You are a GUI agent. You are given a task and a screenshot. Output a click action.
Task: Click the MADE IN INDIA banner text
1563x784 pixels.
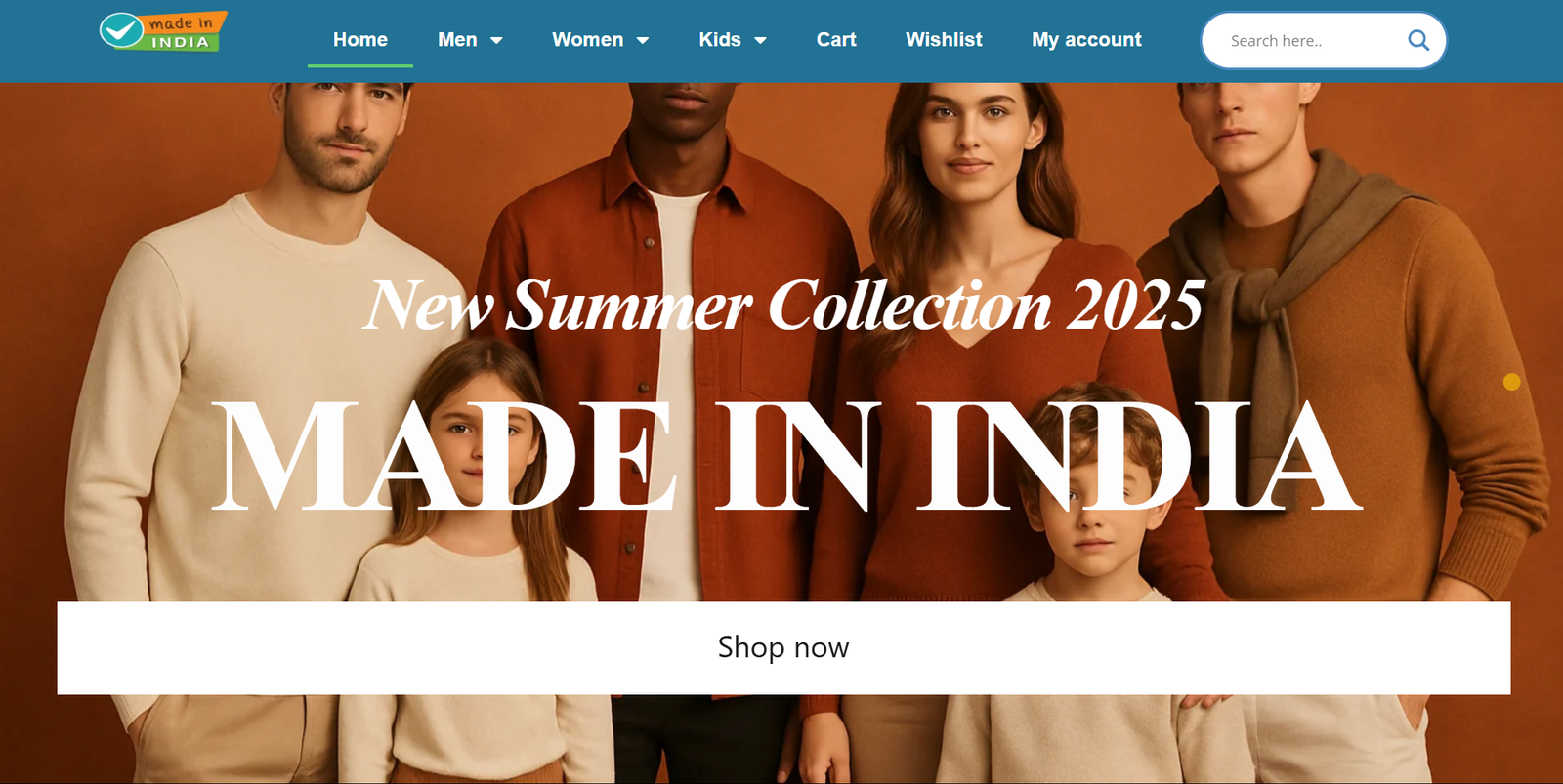786,456
